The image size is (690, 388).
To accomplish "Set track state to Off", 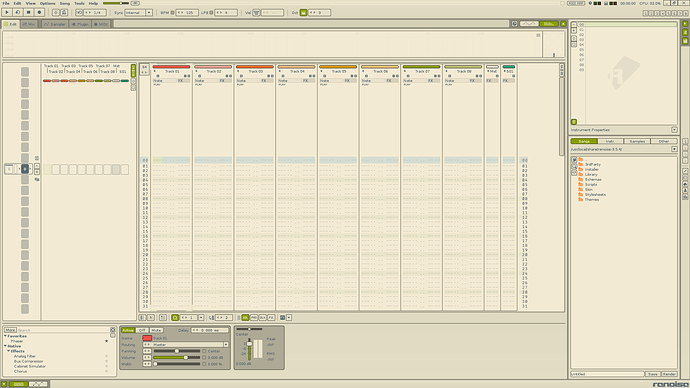I will coord(142,330).
